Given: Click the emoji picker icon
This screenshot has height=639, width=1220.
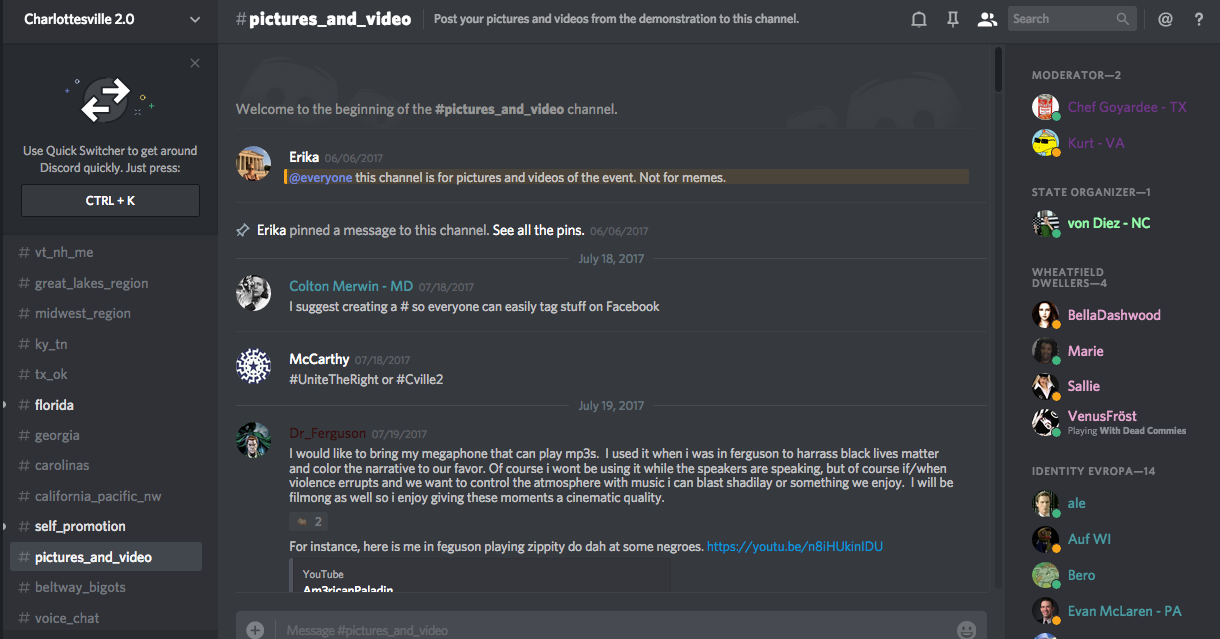Looking at the screenshot, I should click(x=966, y=630).
